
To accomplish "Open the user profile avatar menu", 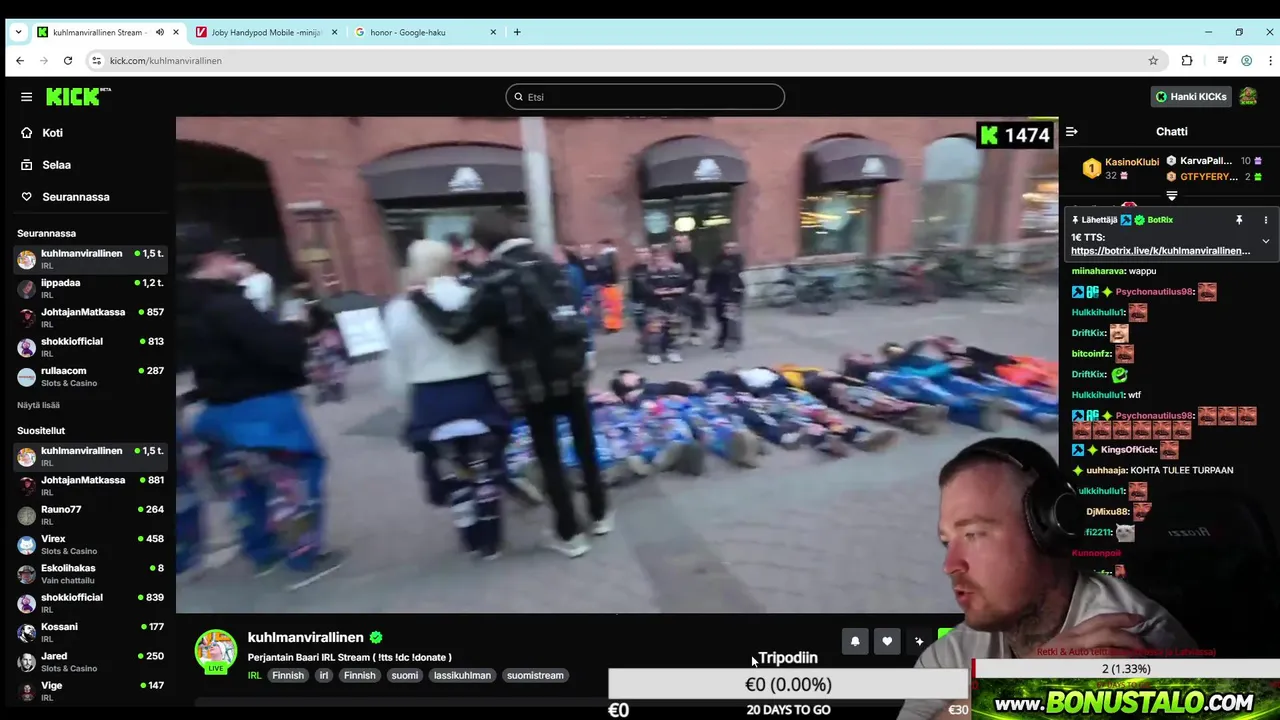I will (x=1248, y=97).
